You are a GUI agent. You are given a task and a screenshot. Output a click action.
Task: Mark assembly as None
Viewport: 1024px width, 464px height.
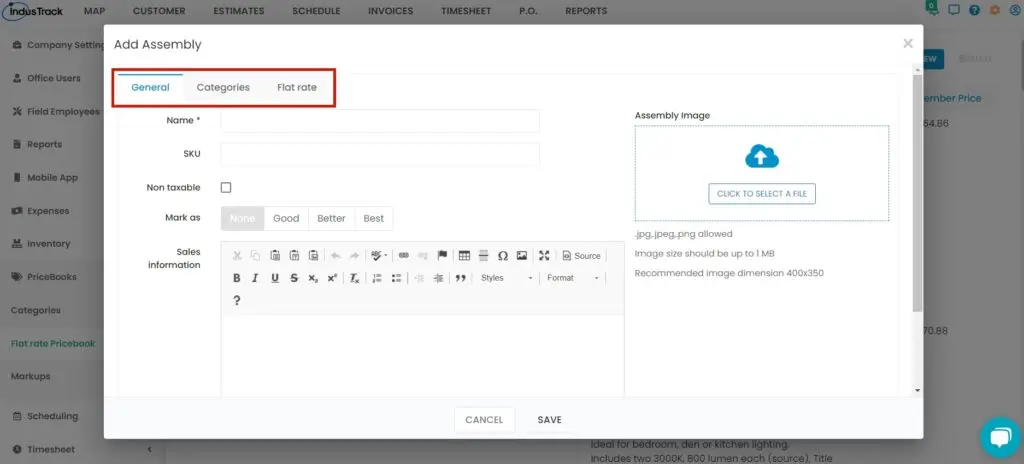(x=242, y=218)
